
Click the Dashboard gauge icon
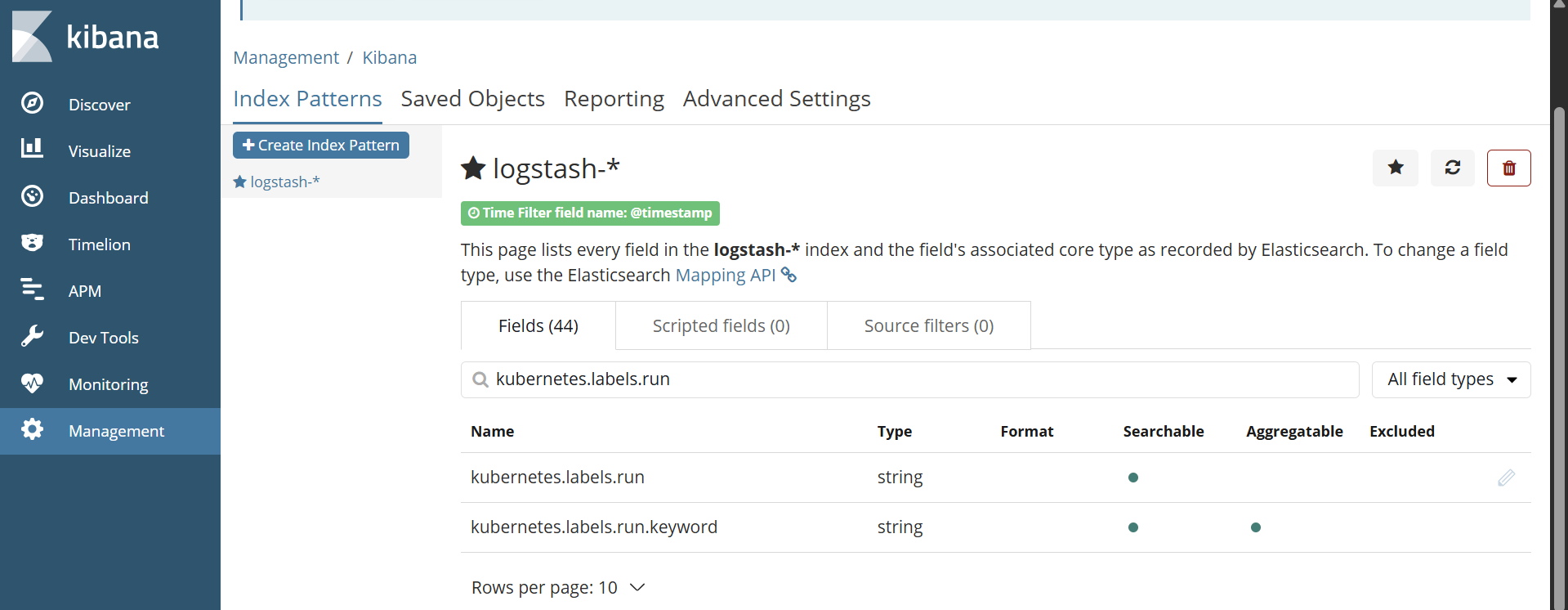[32, 197]
